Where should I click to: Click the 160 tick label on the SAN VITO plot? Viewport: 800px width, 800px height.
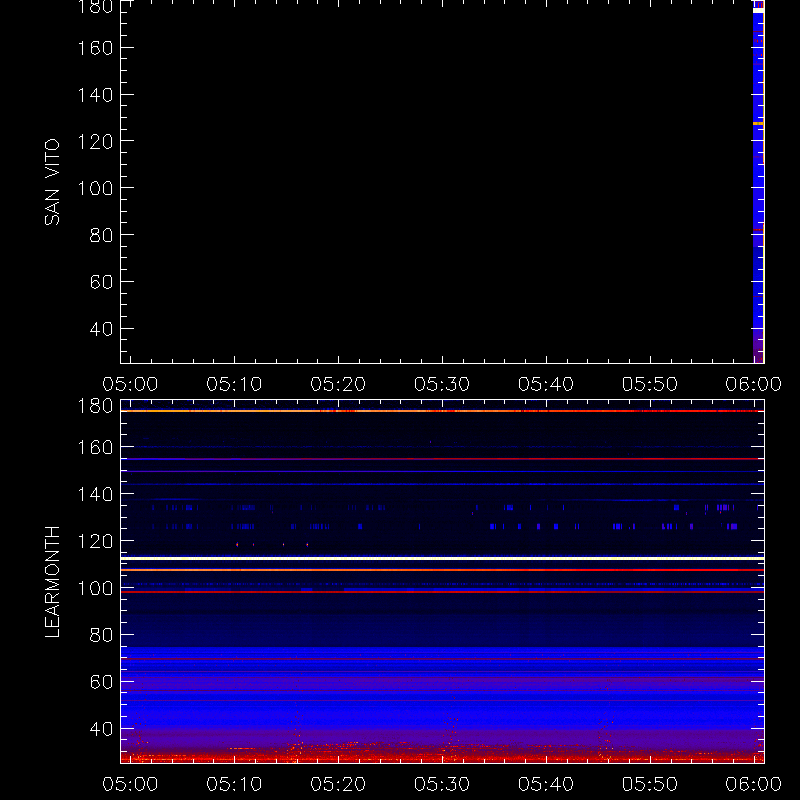(x=95, y=48)
